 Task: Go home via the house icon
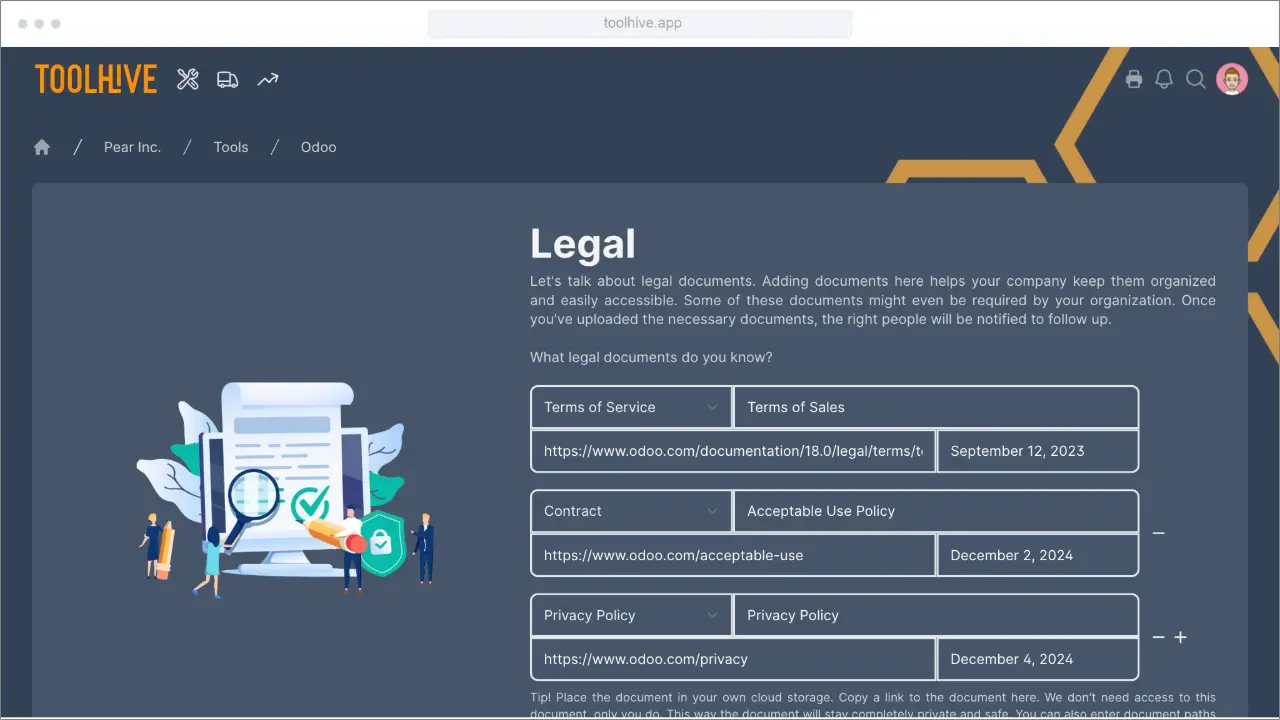[x=42, y=147]
